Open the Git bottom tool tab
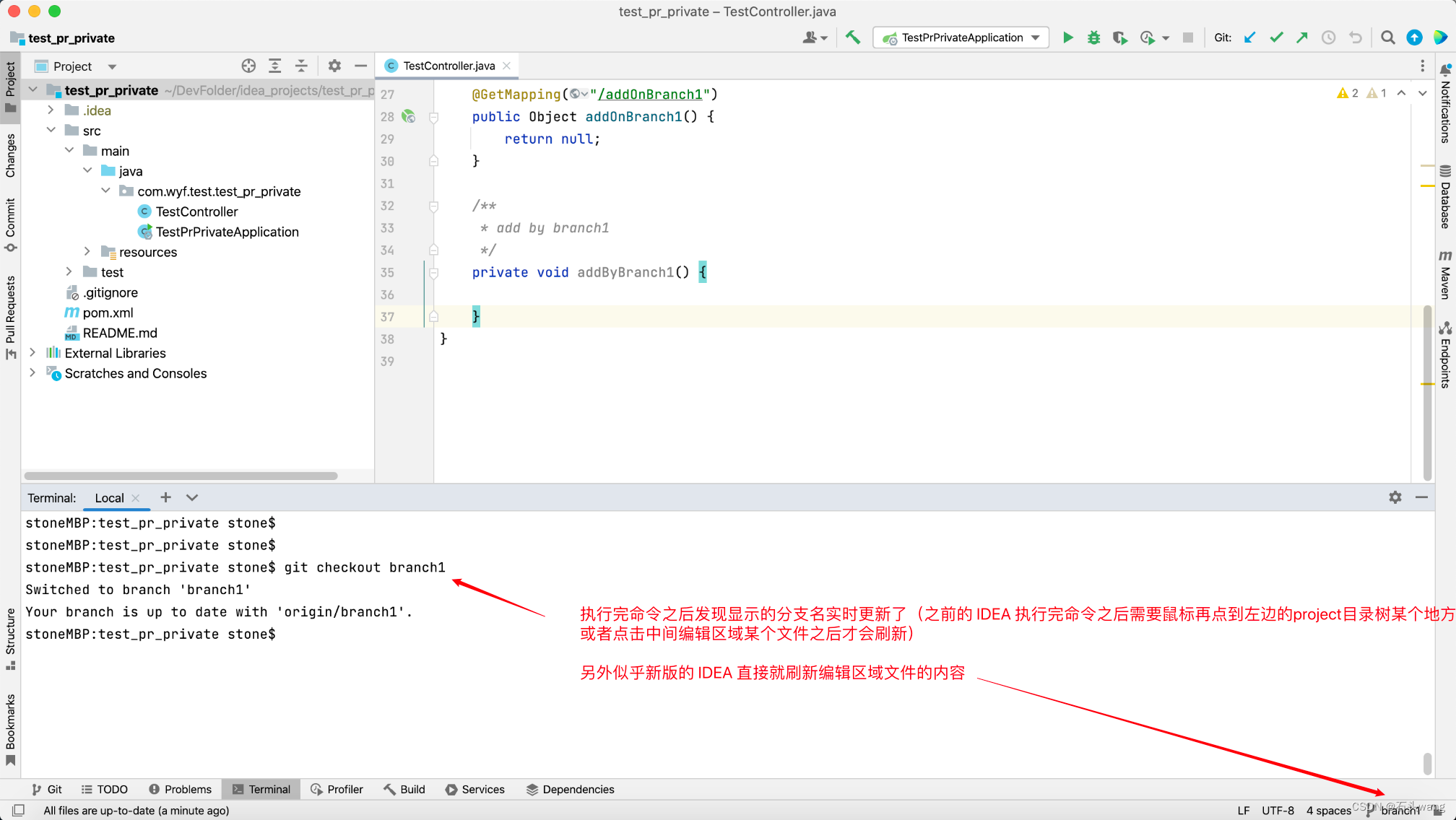 coord(47,789)
